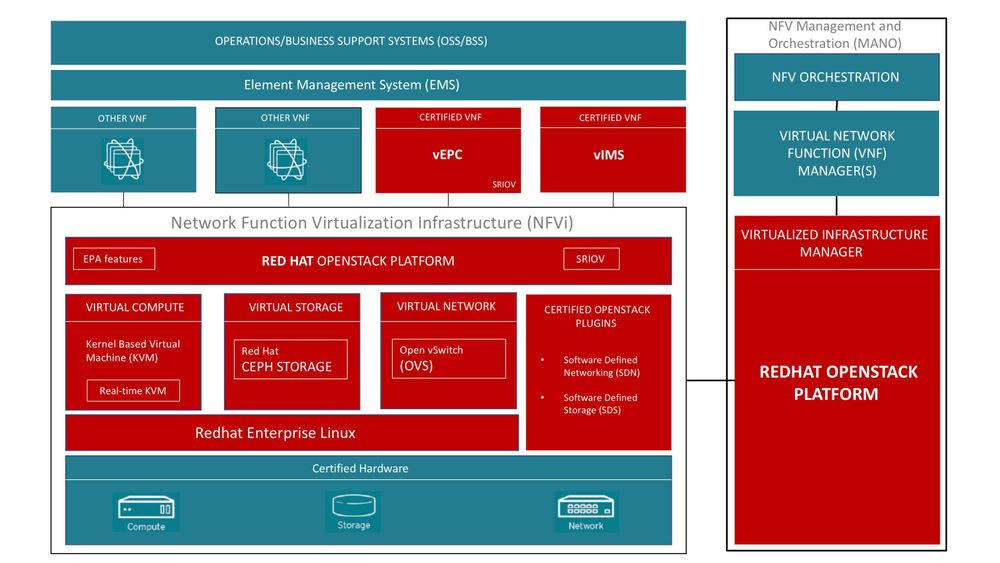Click the VIRTUAL STORAGE header

click(292, 307)
